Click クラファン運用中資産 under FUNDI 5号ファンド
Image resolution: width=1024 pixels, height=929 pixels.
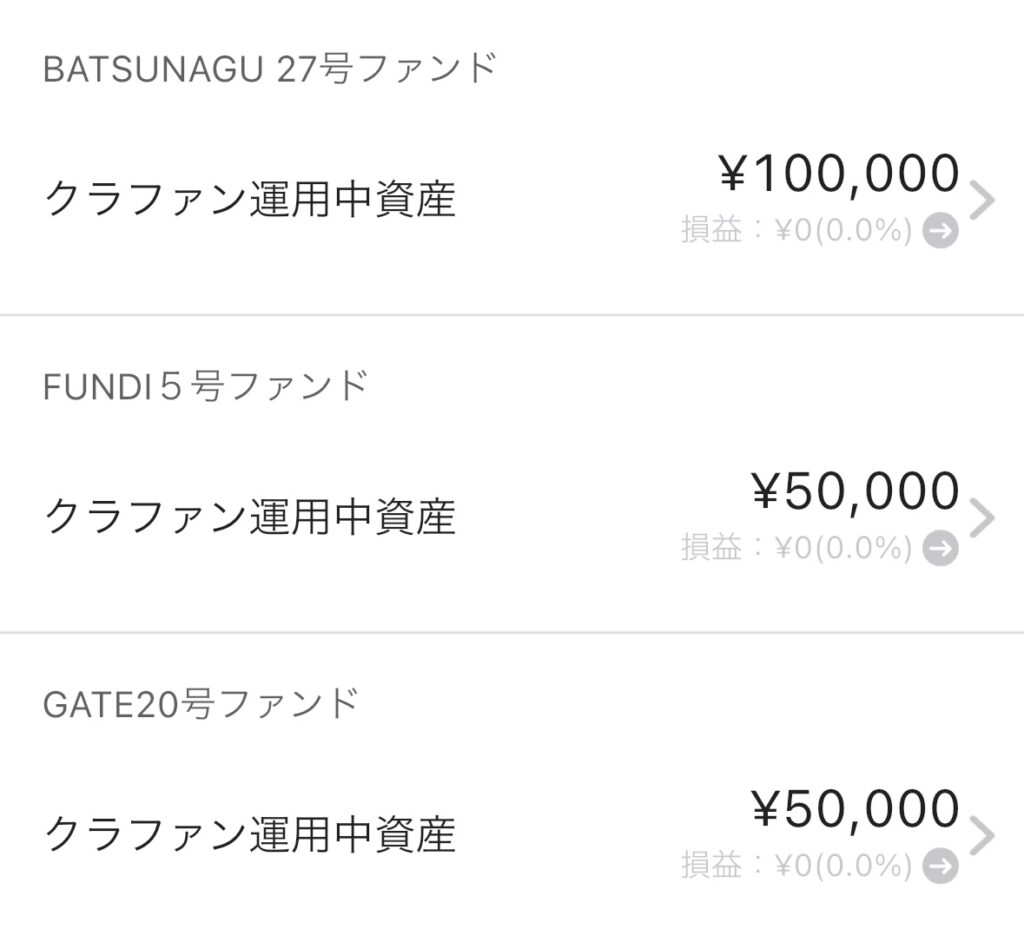pyautogui.click(x=250, y=517)
